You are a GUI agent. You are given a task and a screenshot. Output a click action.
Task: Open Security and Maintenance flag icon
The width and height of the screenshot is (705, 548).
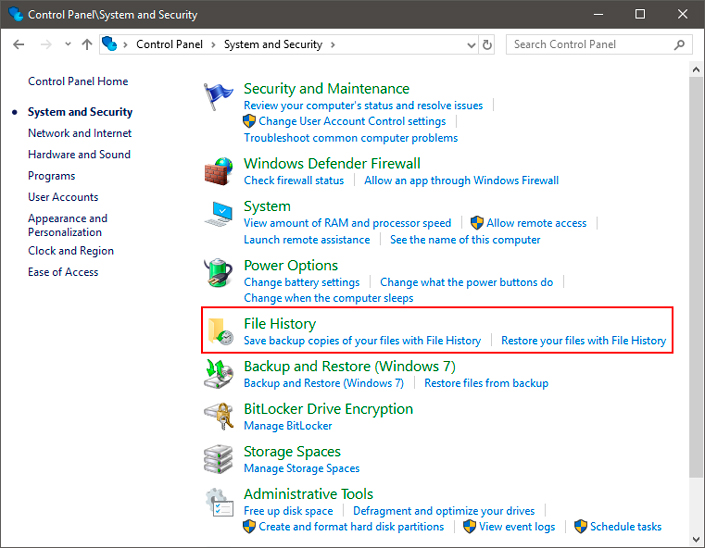point(218,96)
